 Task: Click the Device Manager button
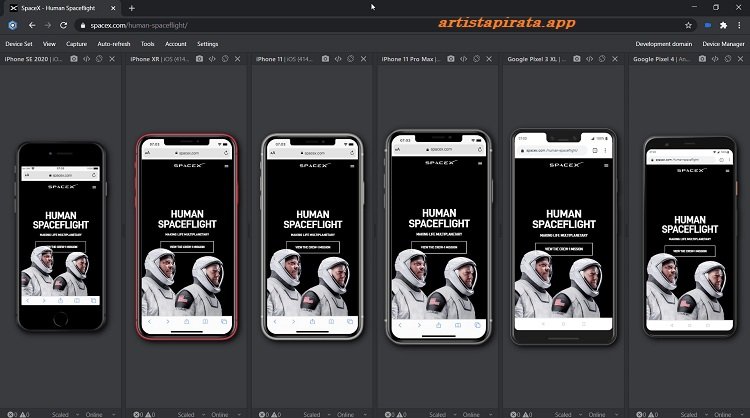coord(723,44)
